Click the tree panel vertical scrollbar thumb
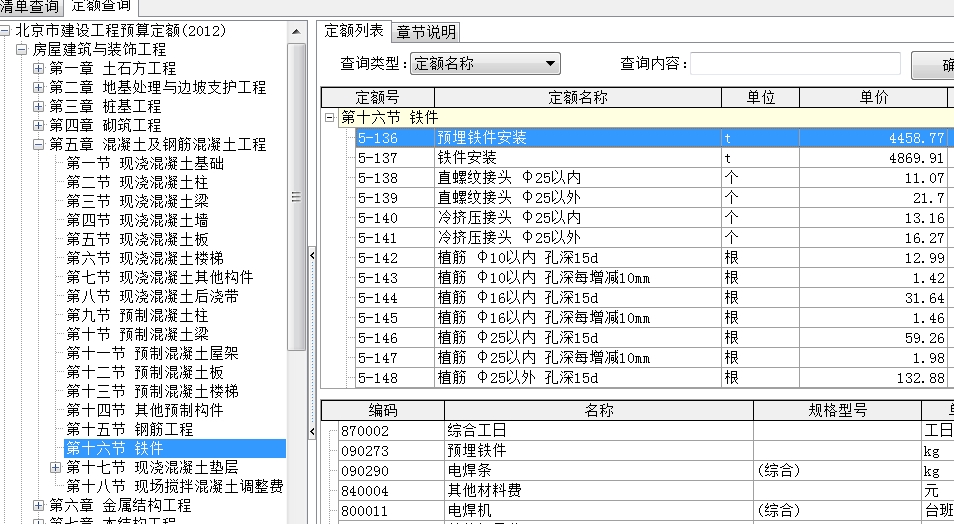954x524 pixels. click(296, 197)
